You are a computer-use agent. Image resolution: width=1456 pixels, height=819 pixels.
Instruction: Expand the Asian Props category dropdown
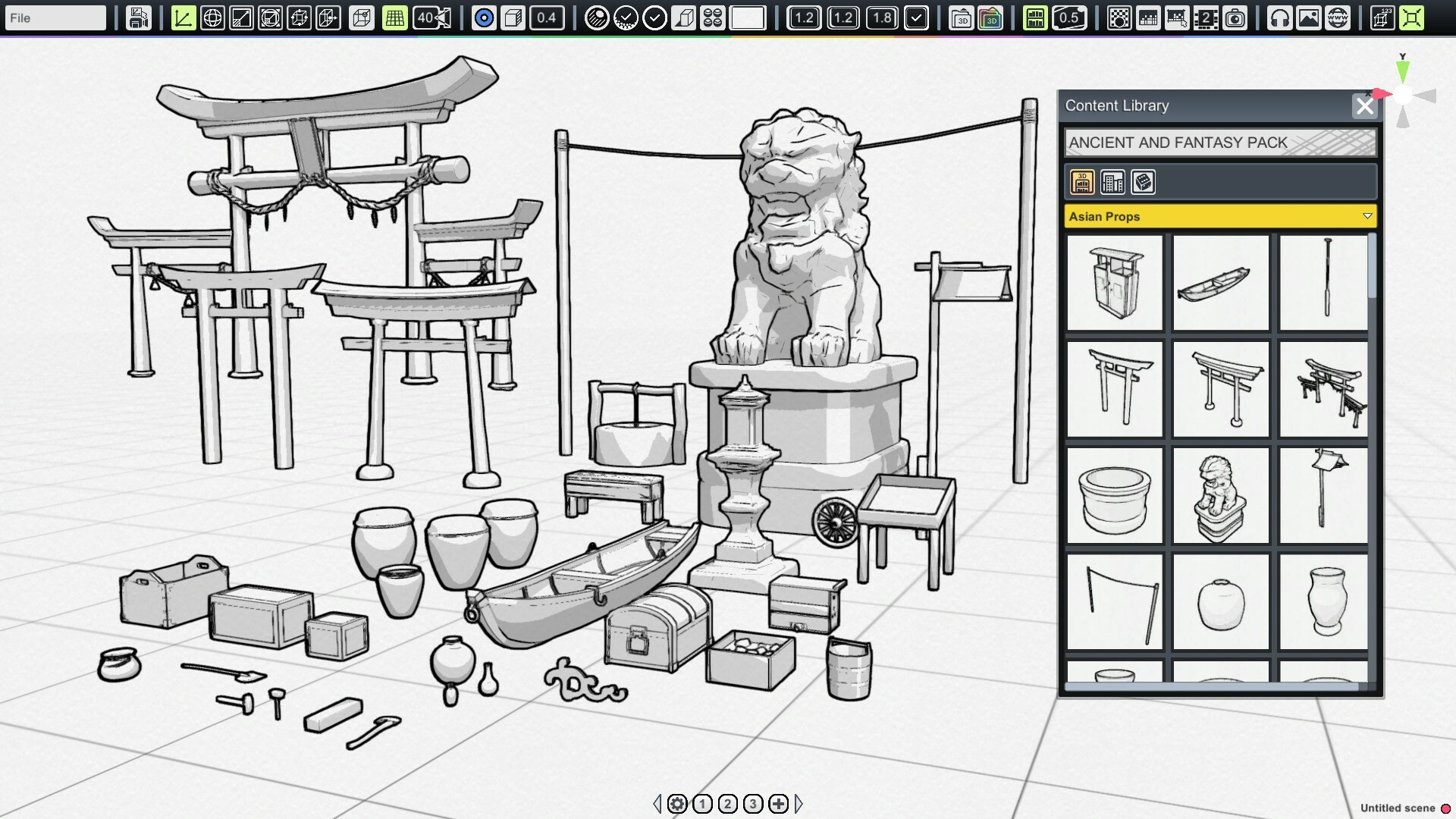(1368, 217)
